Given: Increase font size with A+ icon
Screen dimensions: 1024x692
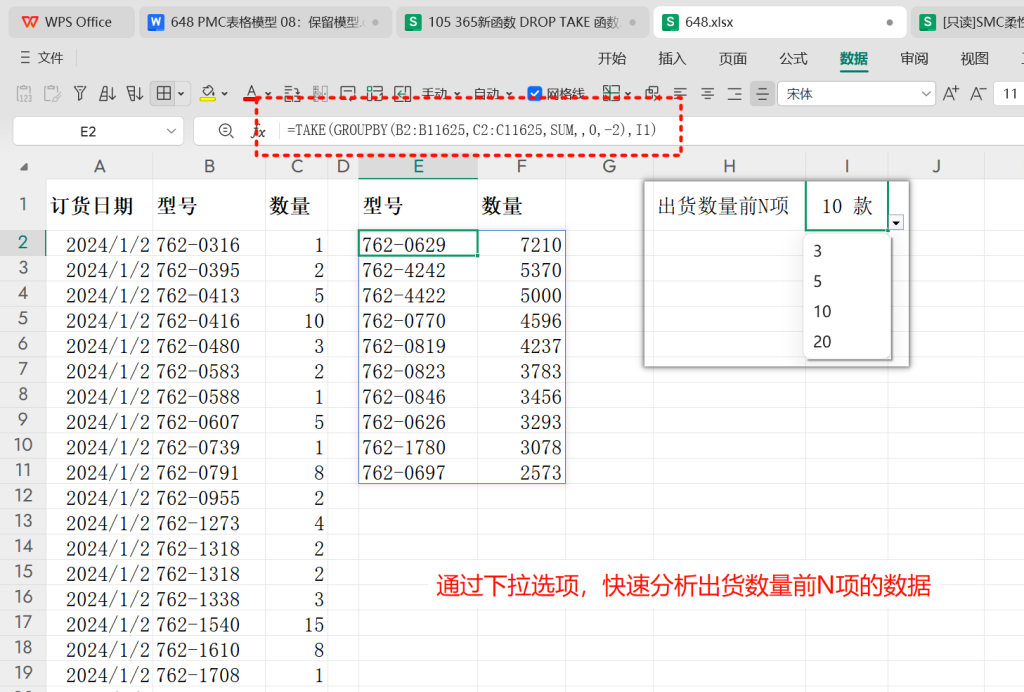Looking at the screenshot, I should click(x=951, y=94).
